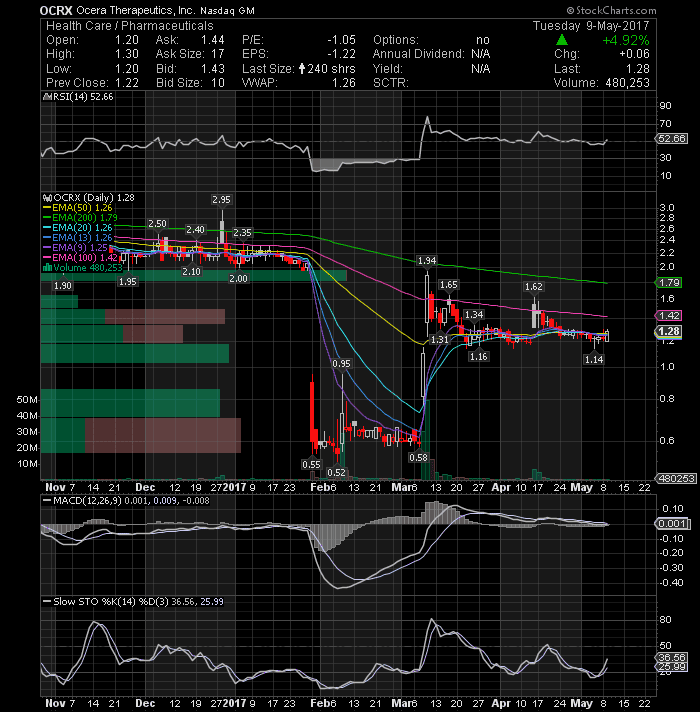This screenshot has width=700, height=712.
Task: Click the pink 1.42 tag on price axis
Action: pos(669,315)
